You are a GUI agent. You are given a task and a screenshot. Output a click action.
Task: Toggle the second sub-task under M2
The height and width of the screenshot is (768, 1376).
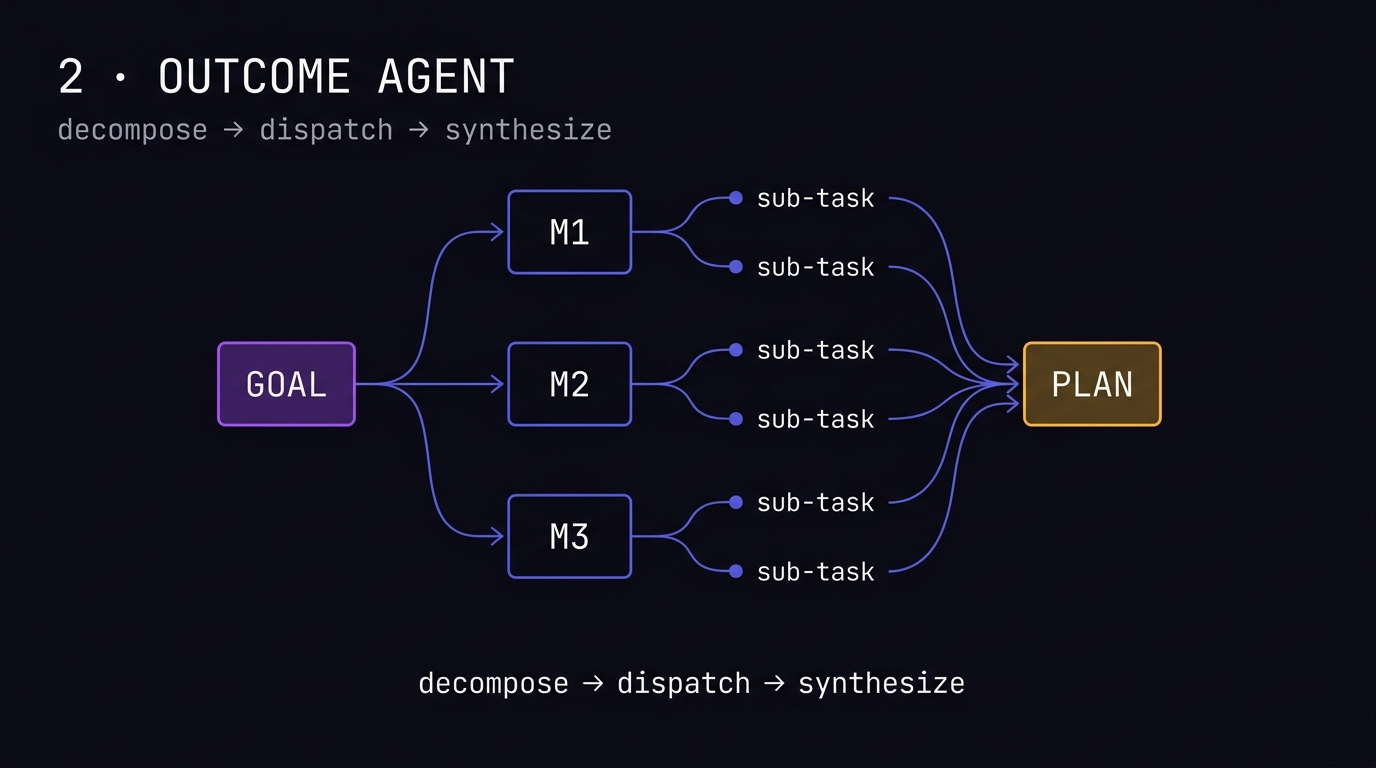pos(815,419)
